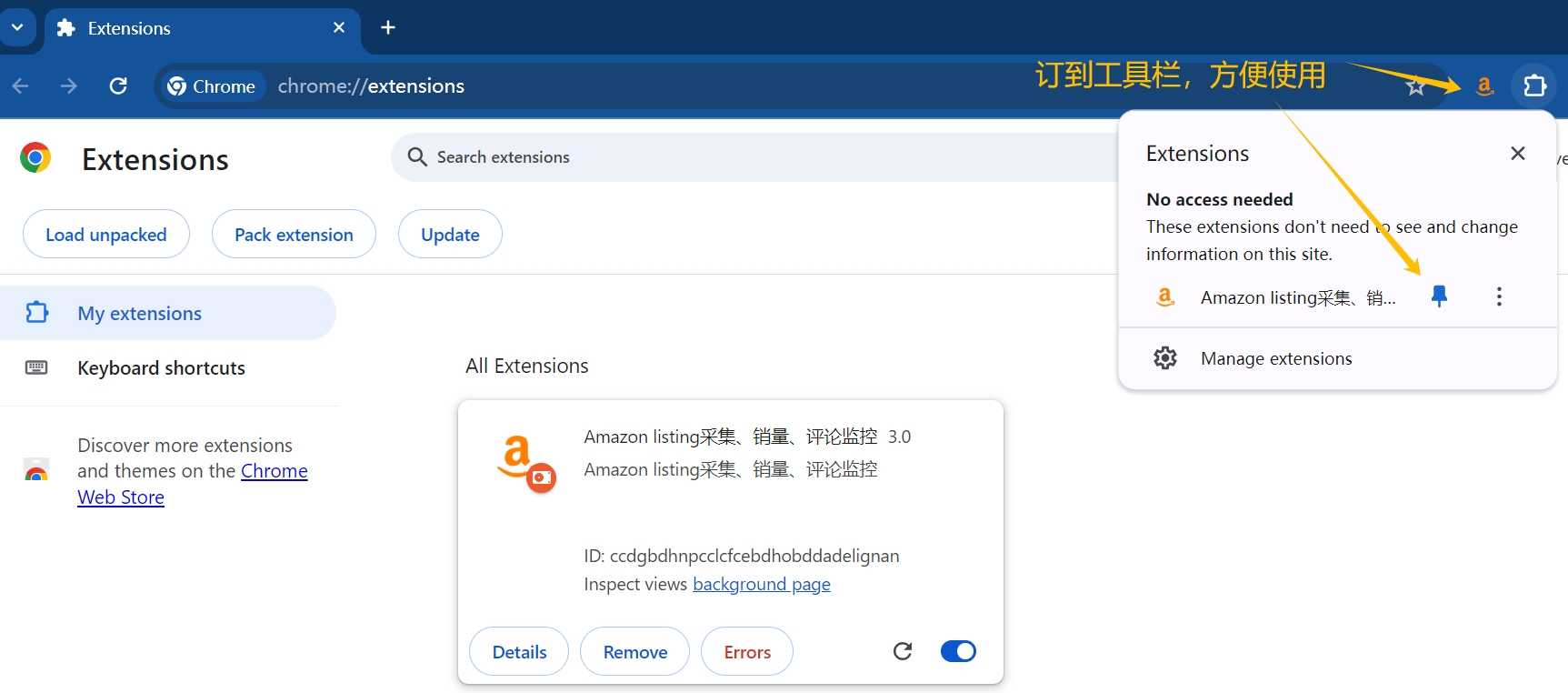
Task: Click the magnifier search icon
Action: click(x=417, y=157)
